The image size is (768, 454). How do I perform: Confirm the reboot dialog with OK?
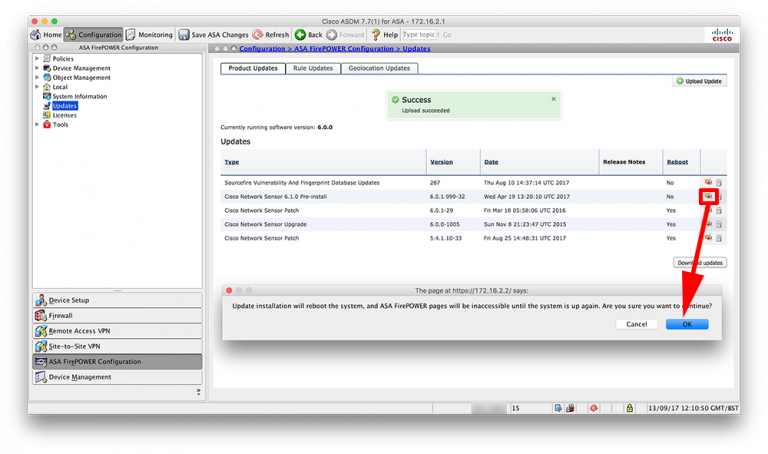coord(687,324)
